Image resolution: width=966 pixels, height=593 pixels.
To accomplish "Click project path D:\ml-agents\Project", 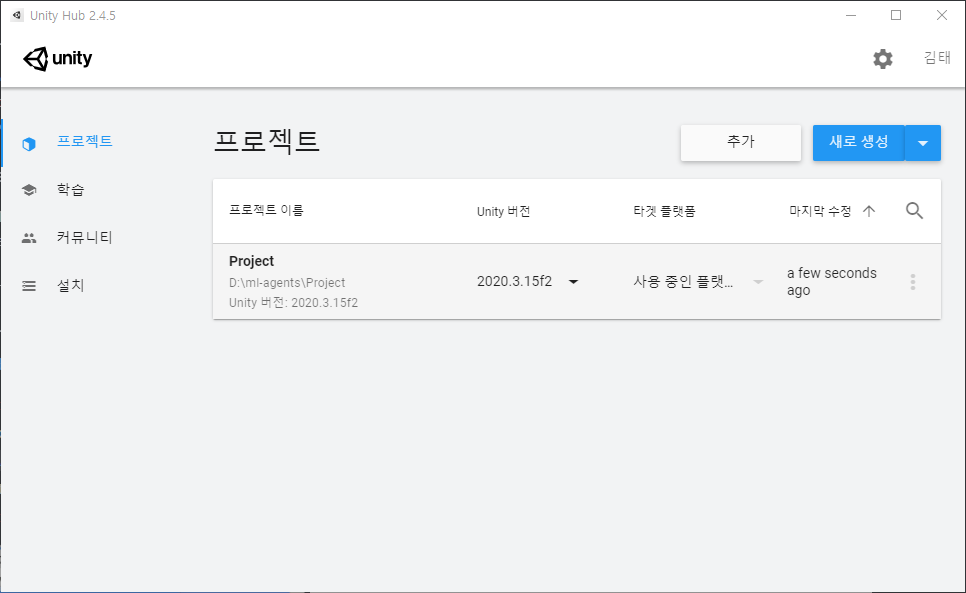I will (287, 283).
